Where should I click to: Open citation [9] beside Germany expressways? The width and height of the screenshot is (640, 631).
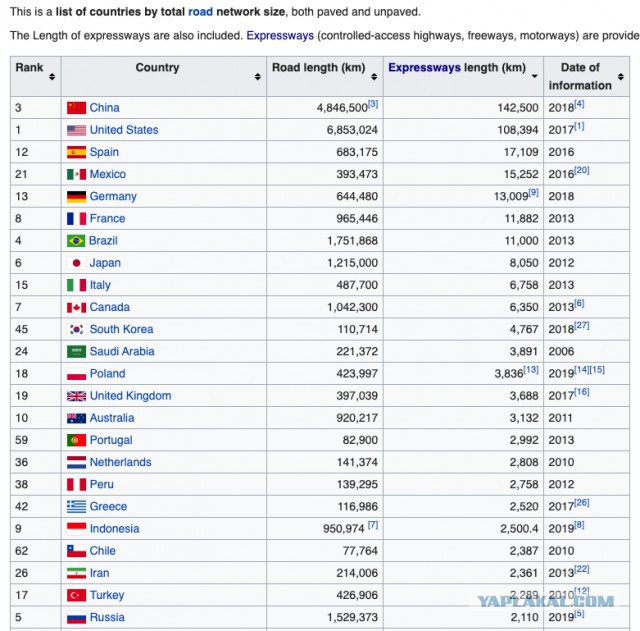coord(533,192)
